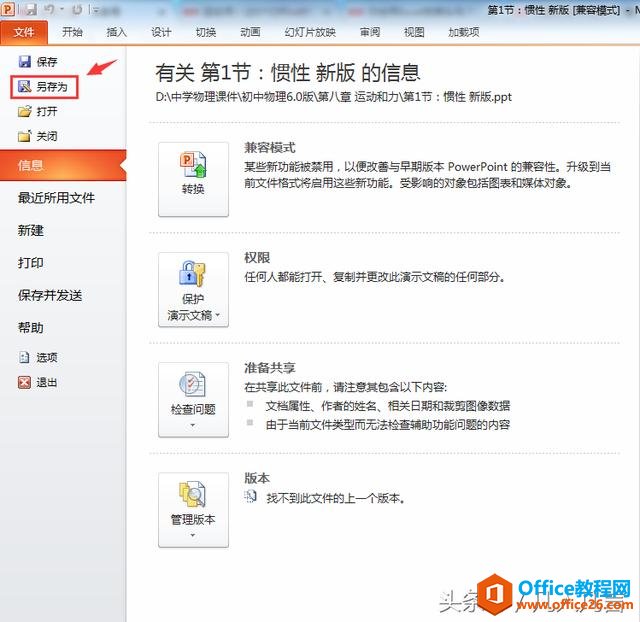Click the Redo icon in the quick access toolbar

77,9
